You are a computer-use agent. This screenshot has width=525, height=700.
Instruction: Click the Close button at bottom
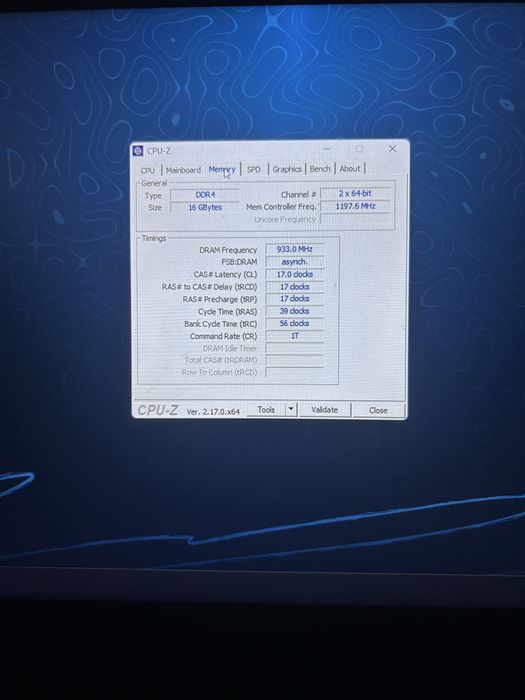coord(378,410)
